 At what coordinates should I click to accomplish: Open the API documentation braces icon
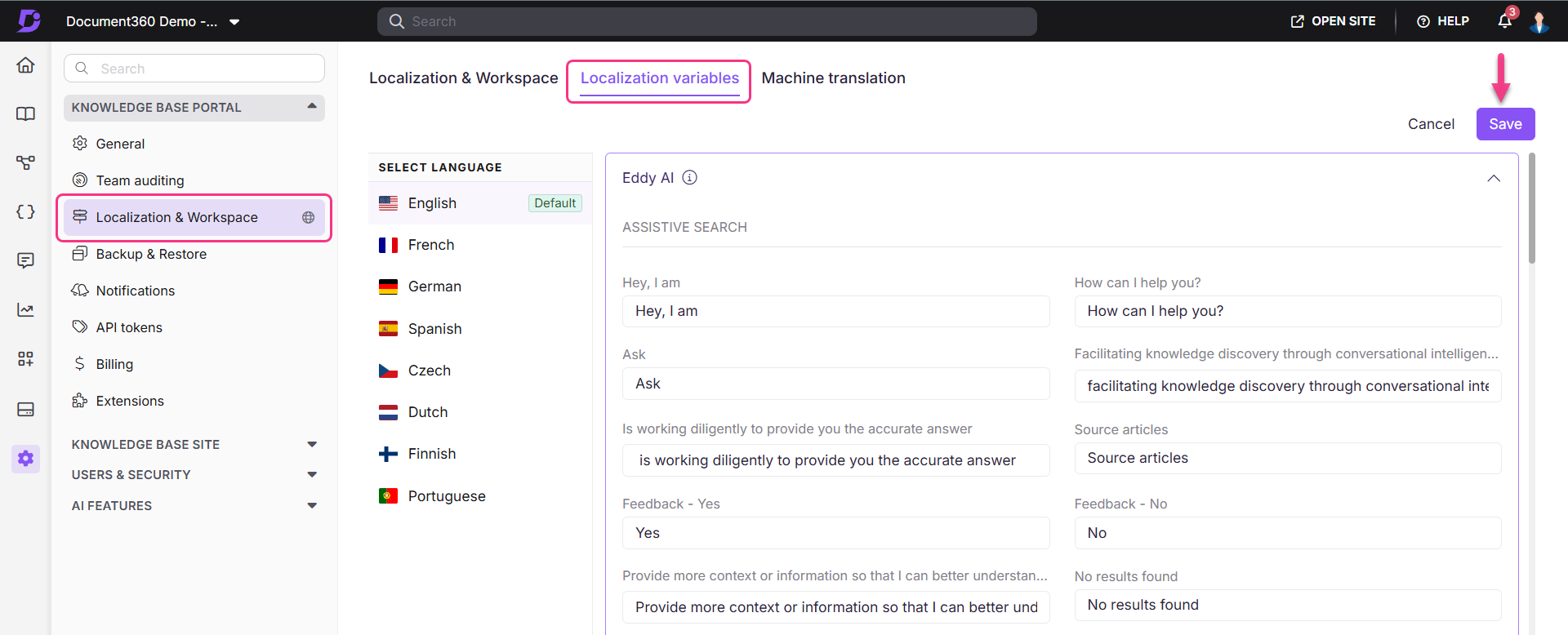[25, 212]
